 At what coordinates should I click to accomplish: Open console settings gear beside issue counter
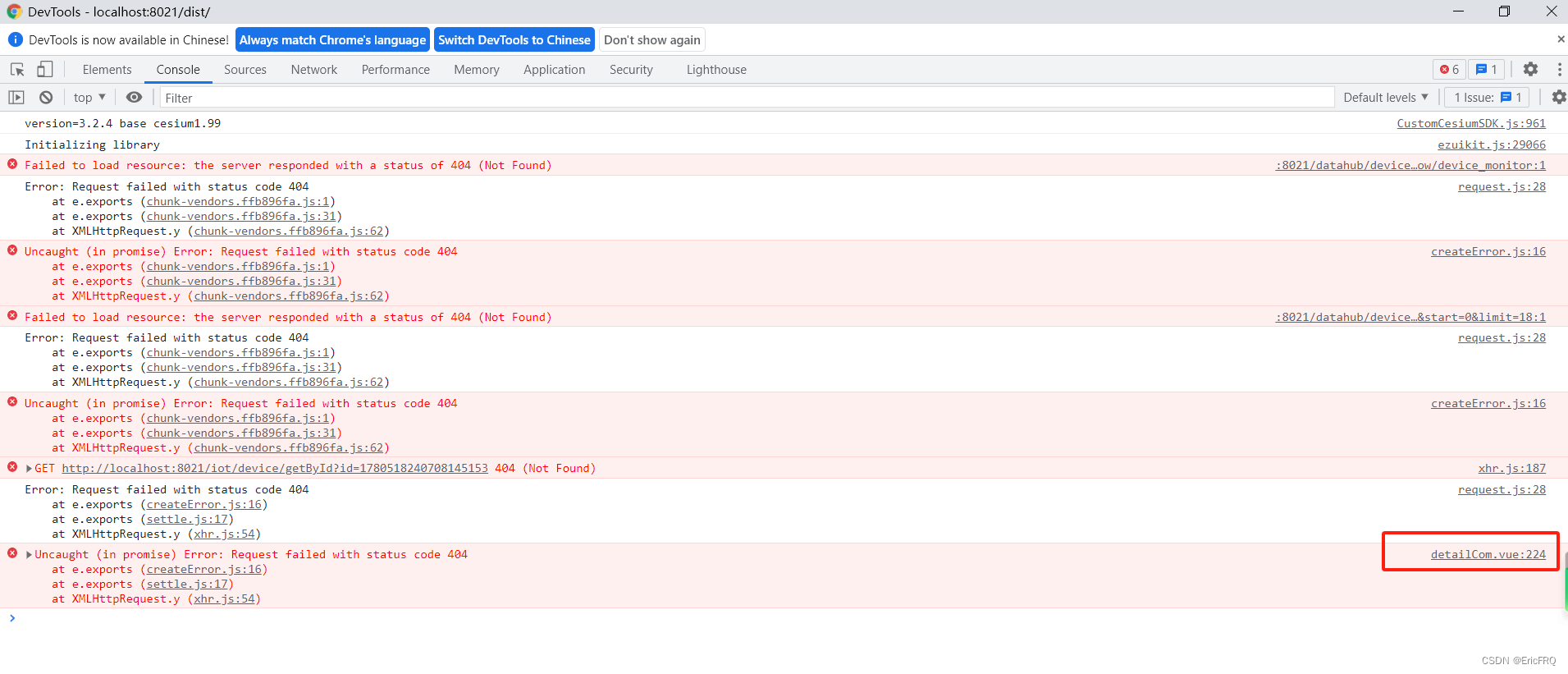1558,98
